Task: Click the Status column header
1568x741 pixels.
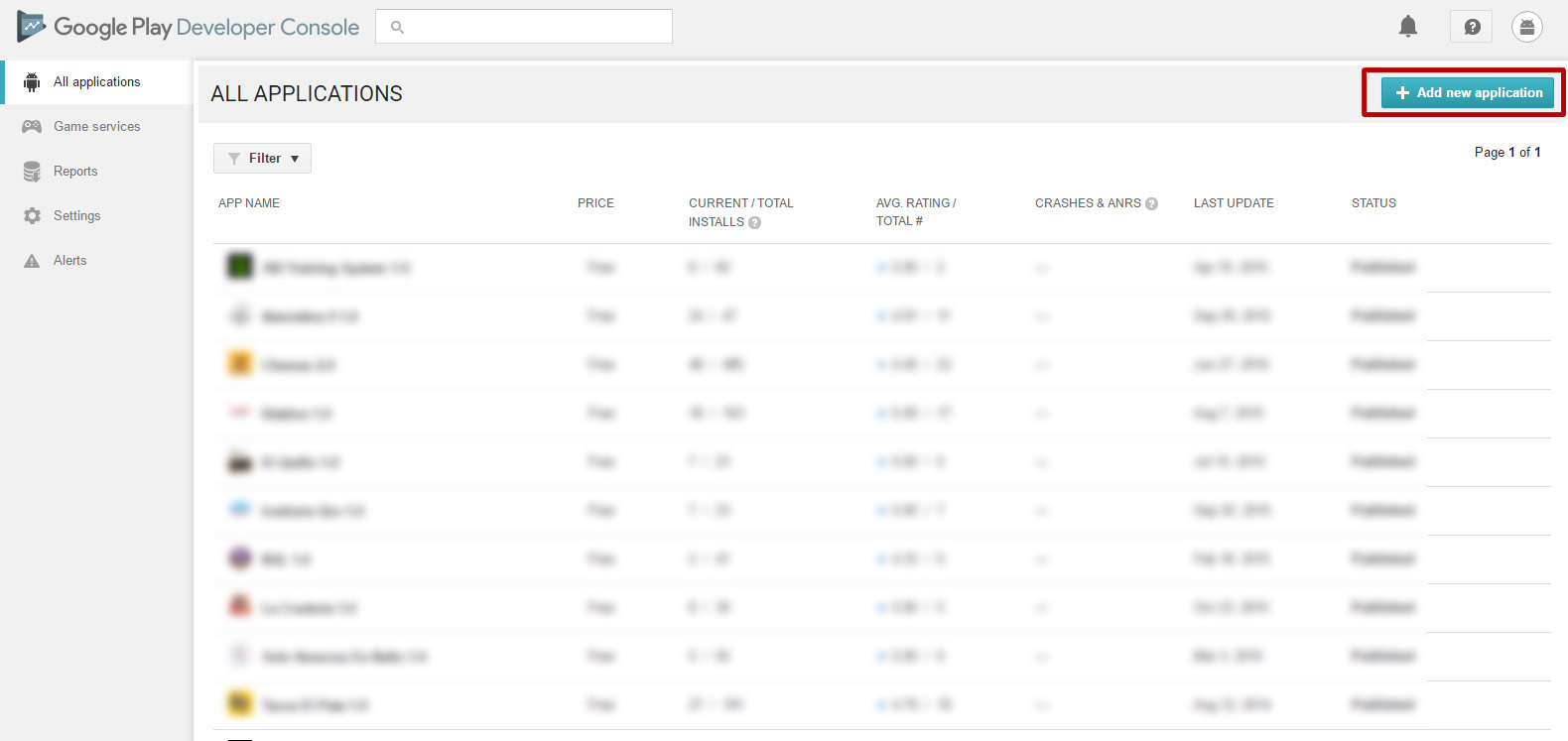Action: 1373,203
